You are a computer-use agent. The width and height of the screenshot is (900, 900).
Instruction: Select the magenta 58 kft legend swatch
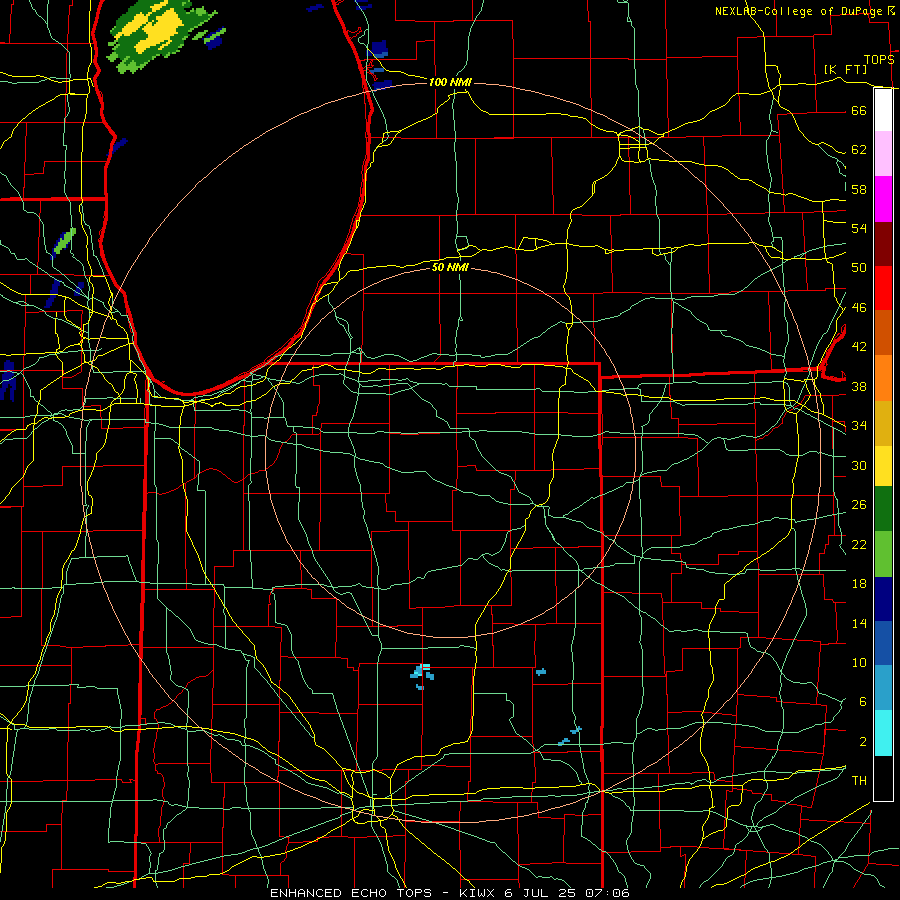point(883,199)
